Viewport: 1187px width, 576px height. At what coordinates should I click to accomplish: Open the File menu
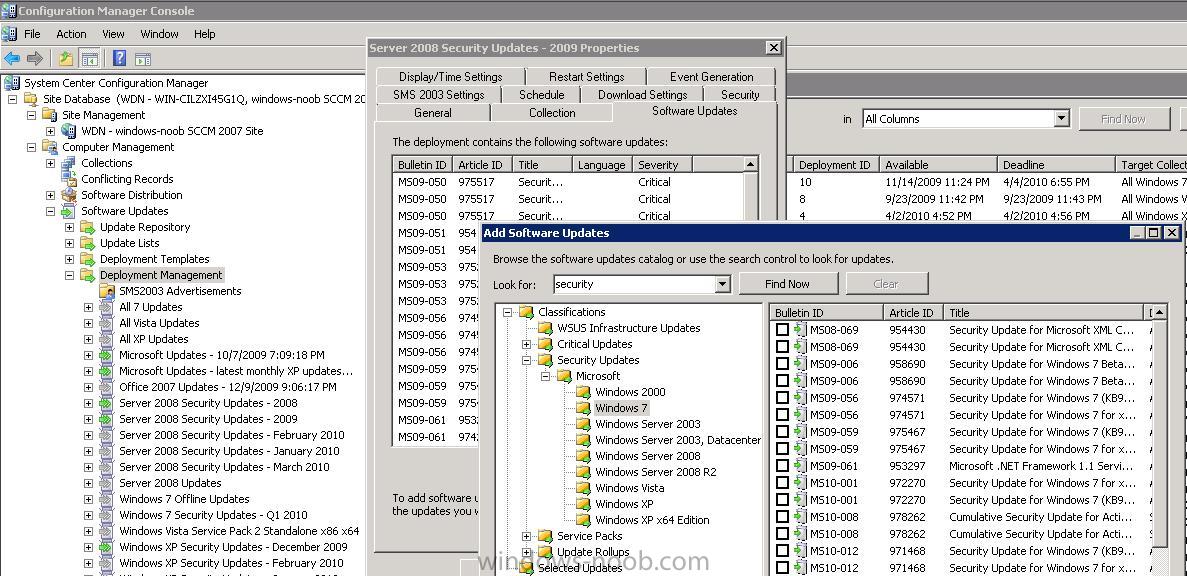[33, 34]
